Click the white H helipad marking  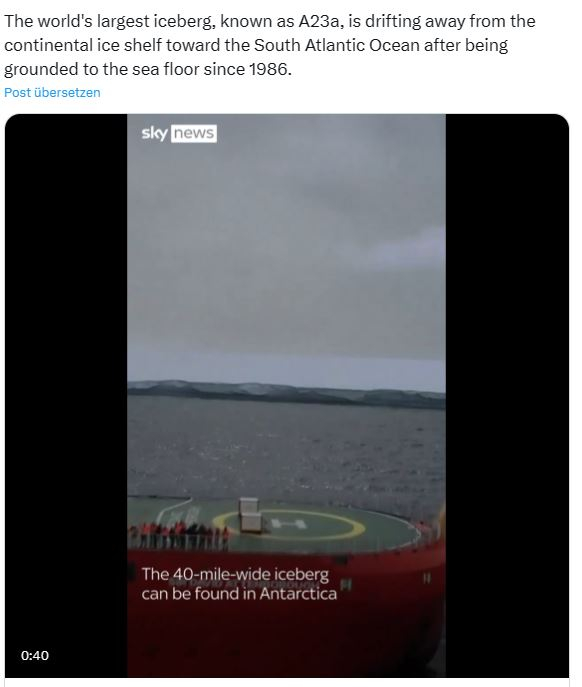pyautogui.click(x=288, y=524)
